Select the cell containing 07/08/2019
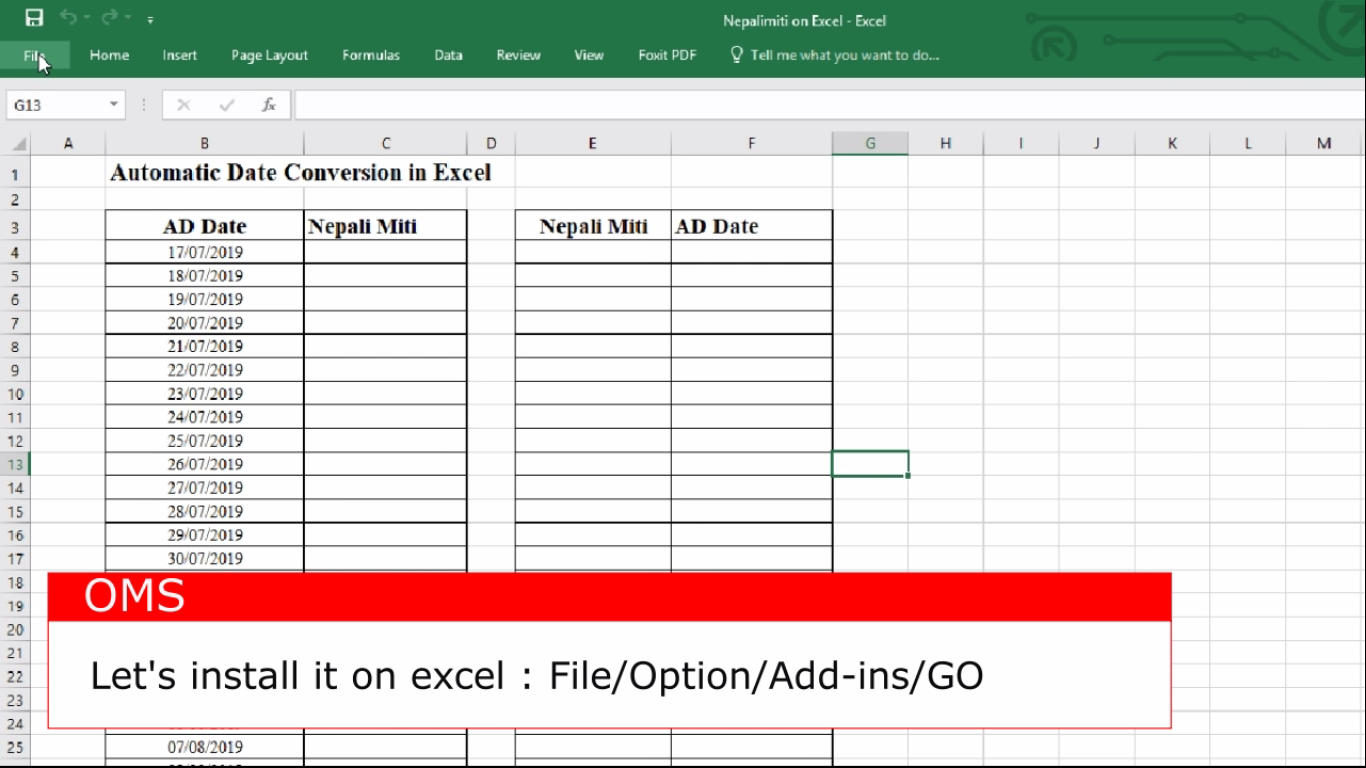Viewport: 1366px width, 768px height. click(204, 747)
